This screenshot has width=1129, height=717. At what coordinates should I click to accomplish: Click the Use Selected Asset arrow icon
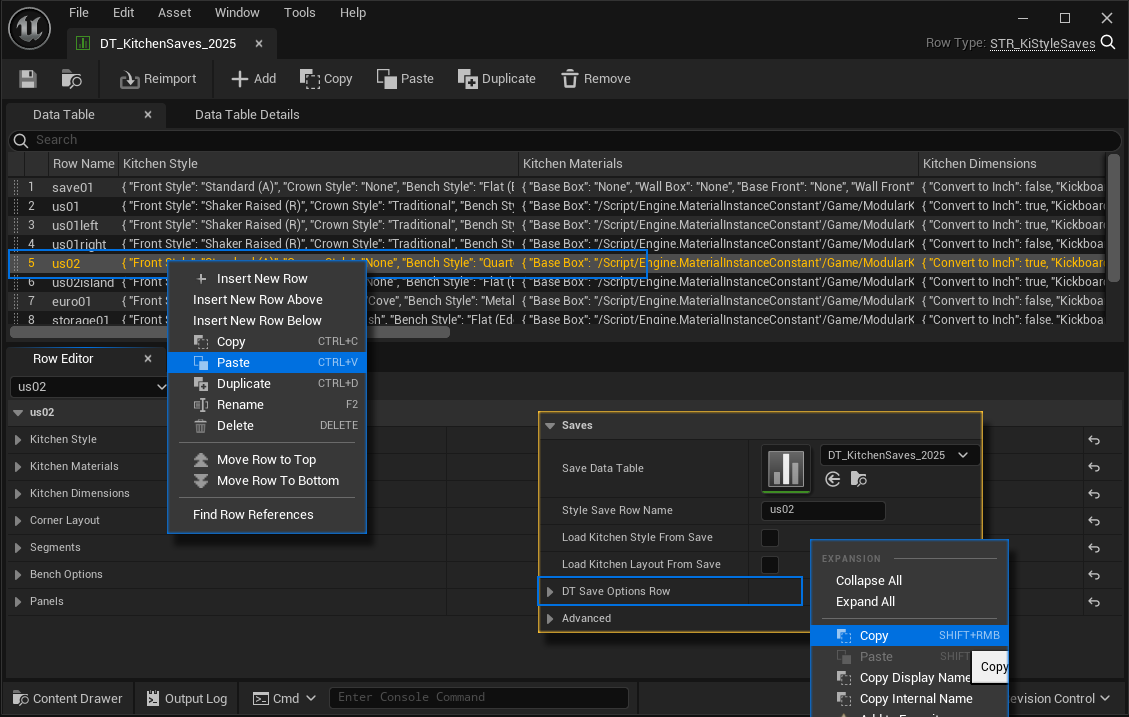(x=833, y=480)
